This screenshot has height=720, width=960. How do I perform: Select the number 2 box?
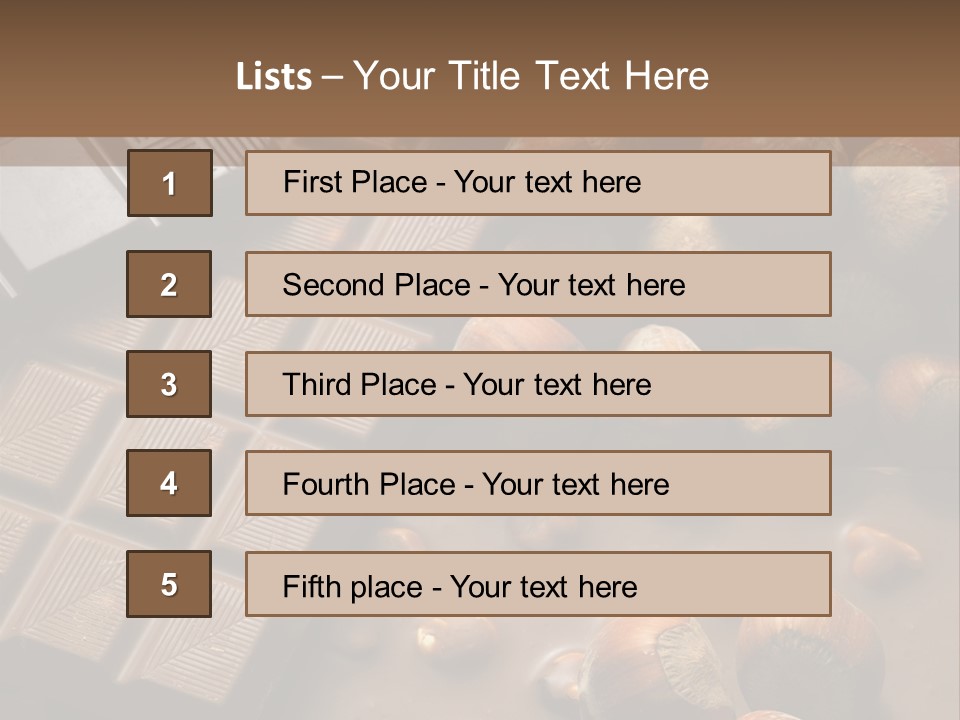point(169,284)
